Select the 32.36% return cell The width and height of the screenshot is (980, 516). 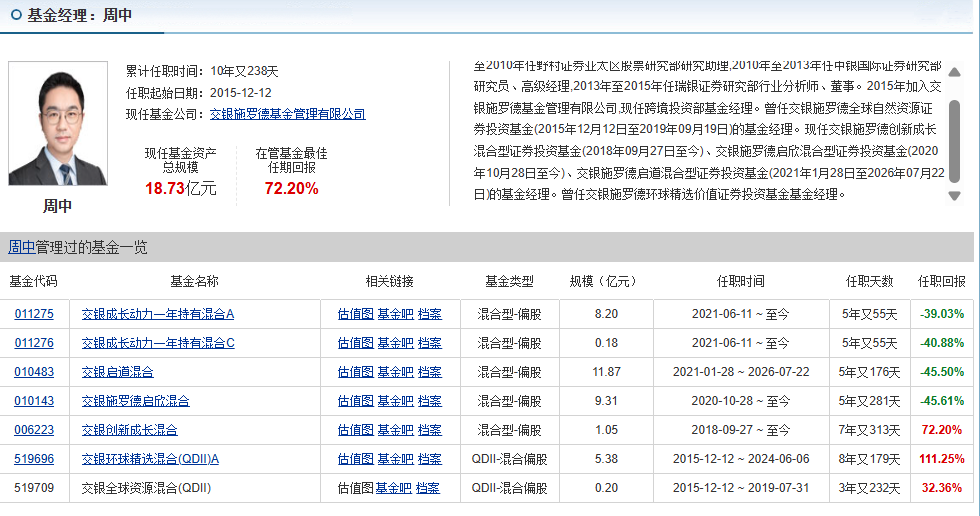942,488
